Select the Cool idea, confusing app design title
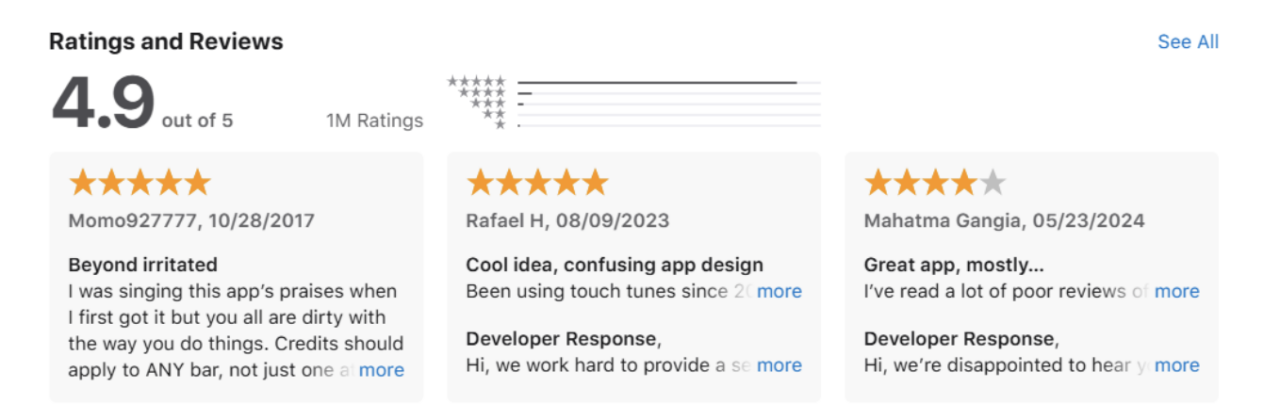The image size is (1280, 420). 615,265
